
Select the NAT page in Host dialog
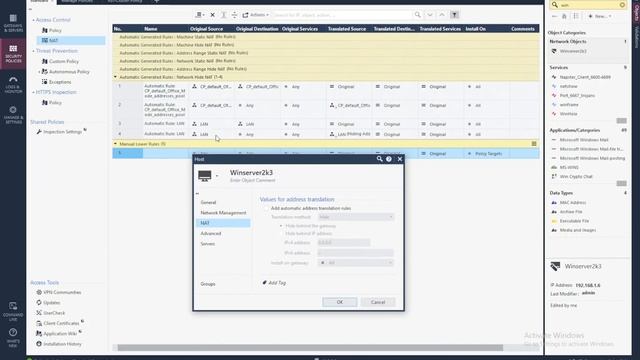[x=223, y=223]
